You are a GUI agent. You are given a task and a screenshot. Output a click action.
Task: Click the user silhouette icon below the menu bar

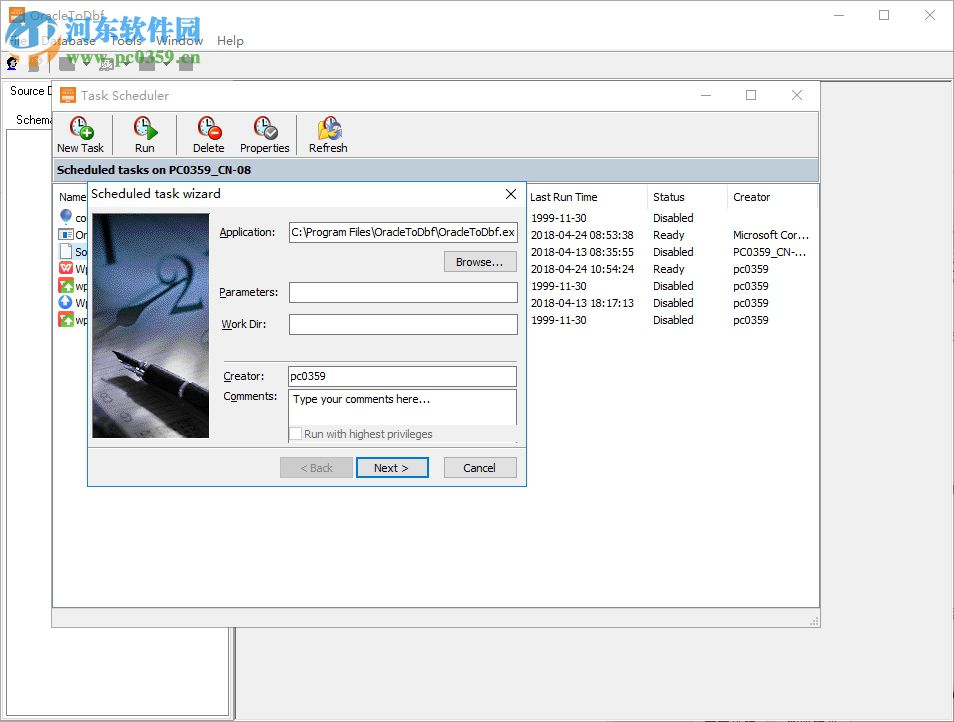[x=12, y=62]
